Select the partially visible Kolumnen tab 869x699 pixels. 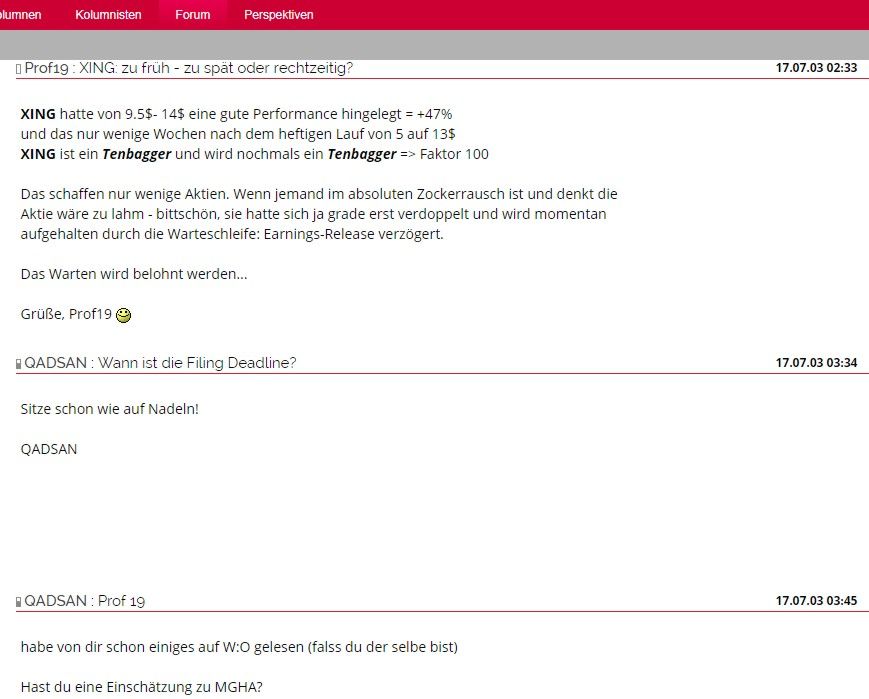(x=20, y=15)
